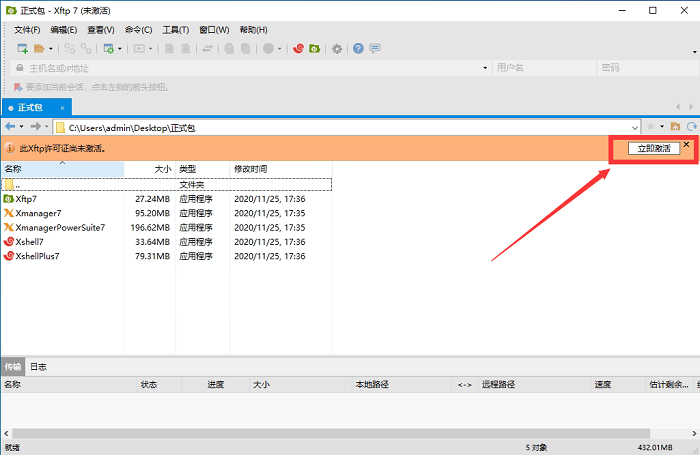This screenshot has height=455, width=700.
Task: Select the parent folder '..' row
Action: click(167, 184)
